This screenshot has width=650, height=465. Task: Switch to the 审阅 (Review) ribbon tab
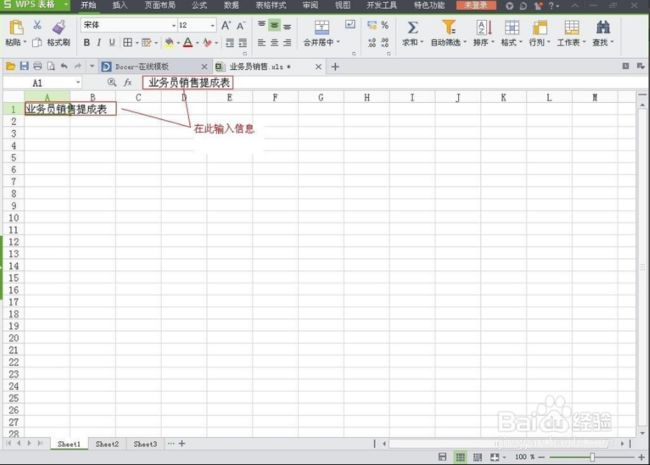(310, 5)
